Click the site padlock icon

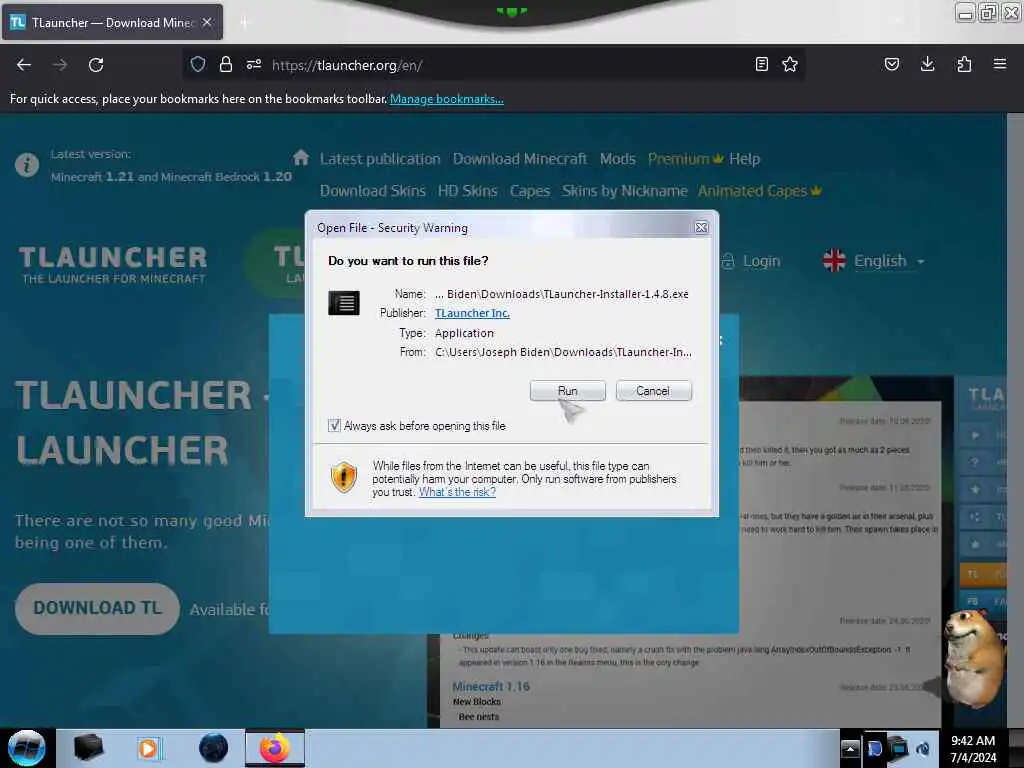coord(226,64)
